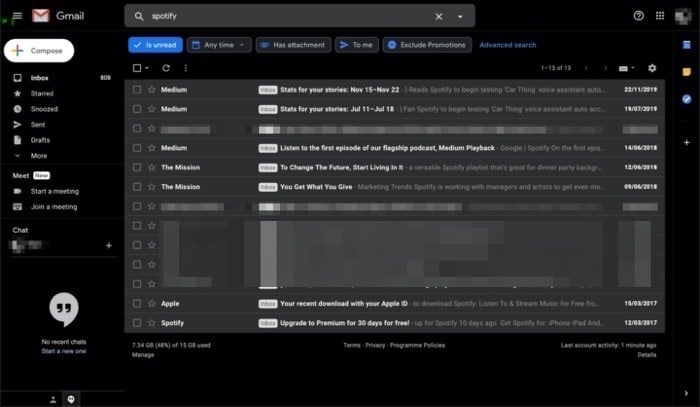Show search options dropdown arrow
Image resolution: width=700 pixels, height=407 pixels.
pyautogui.click(x=460, y=17)
